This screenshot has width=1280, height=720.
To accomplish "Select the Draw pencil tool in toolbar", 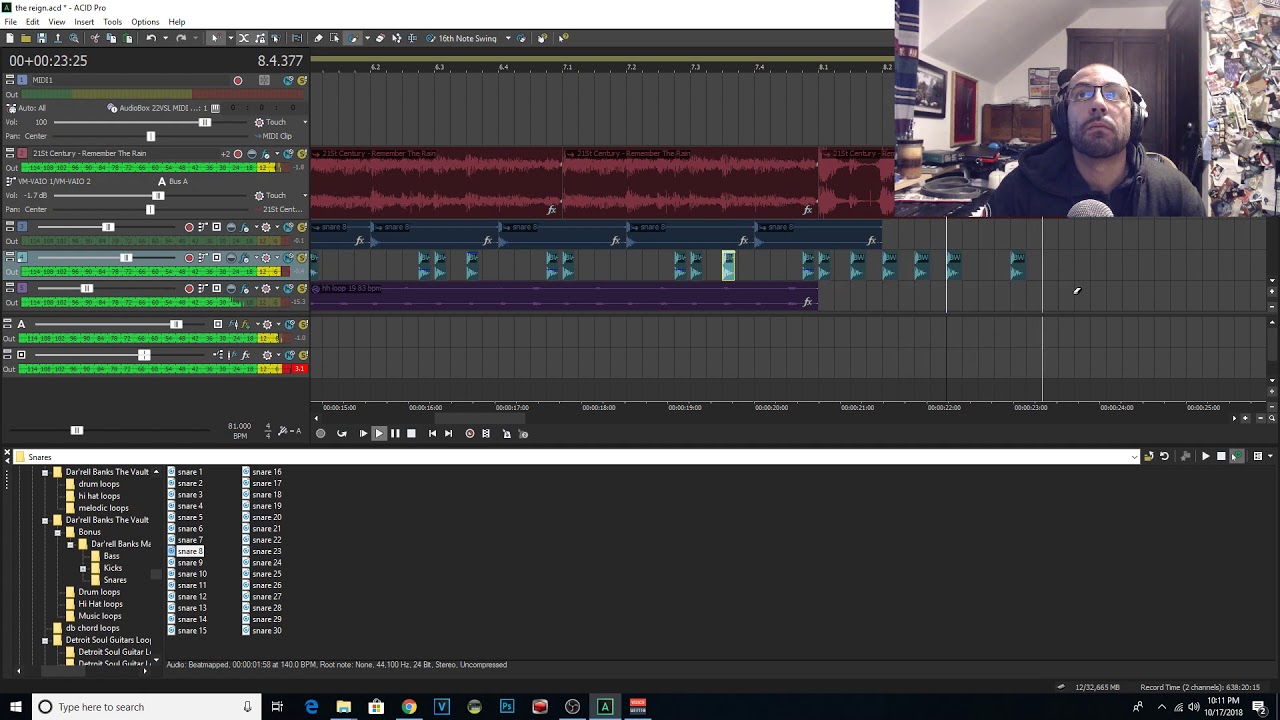I will pyautogui.click(x=318, y=38).
